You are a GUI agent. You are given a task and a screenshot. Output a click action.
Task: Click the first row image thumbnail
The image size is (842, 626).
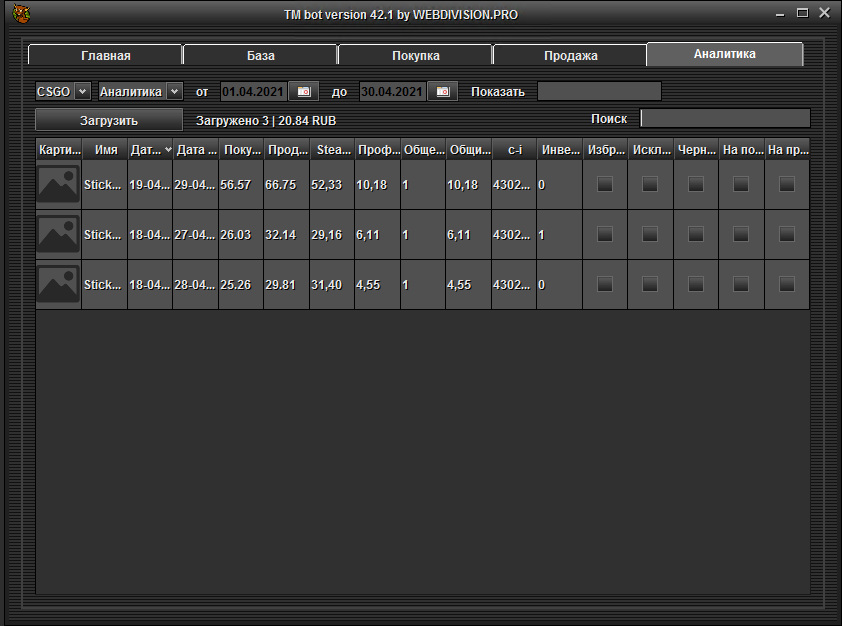point(58,184)
